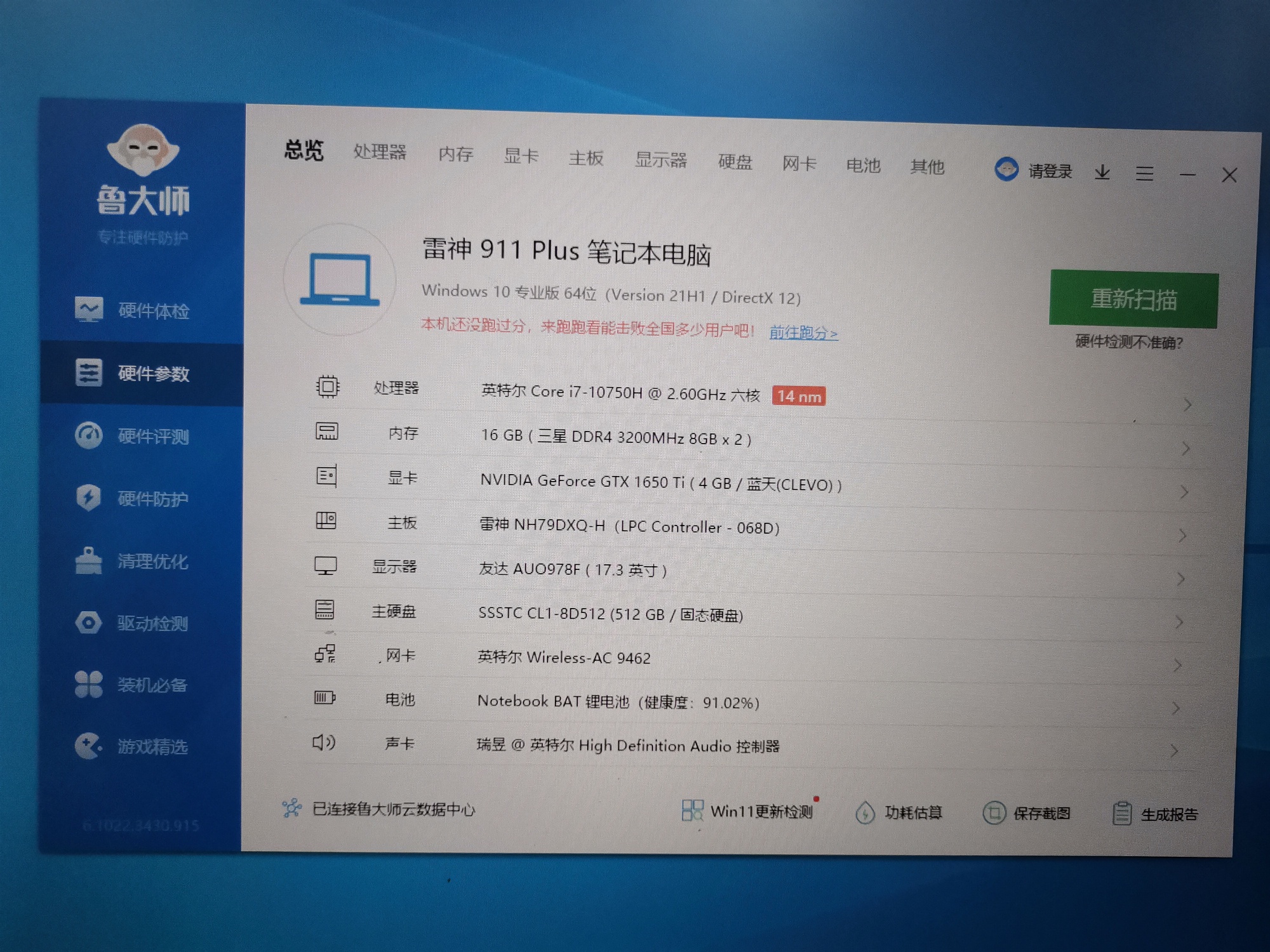This screenshot has height=952, width=1270.
Task: Click the 鲁大师 mascot logo
Action: click(x=143, y=150)
